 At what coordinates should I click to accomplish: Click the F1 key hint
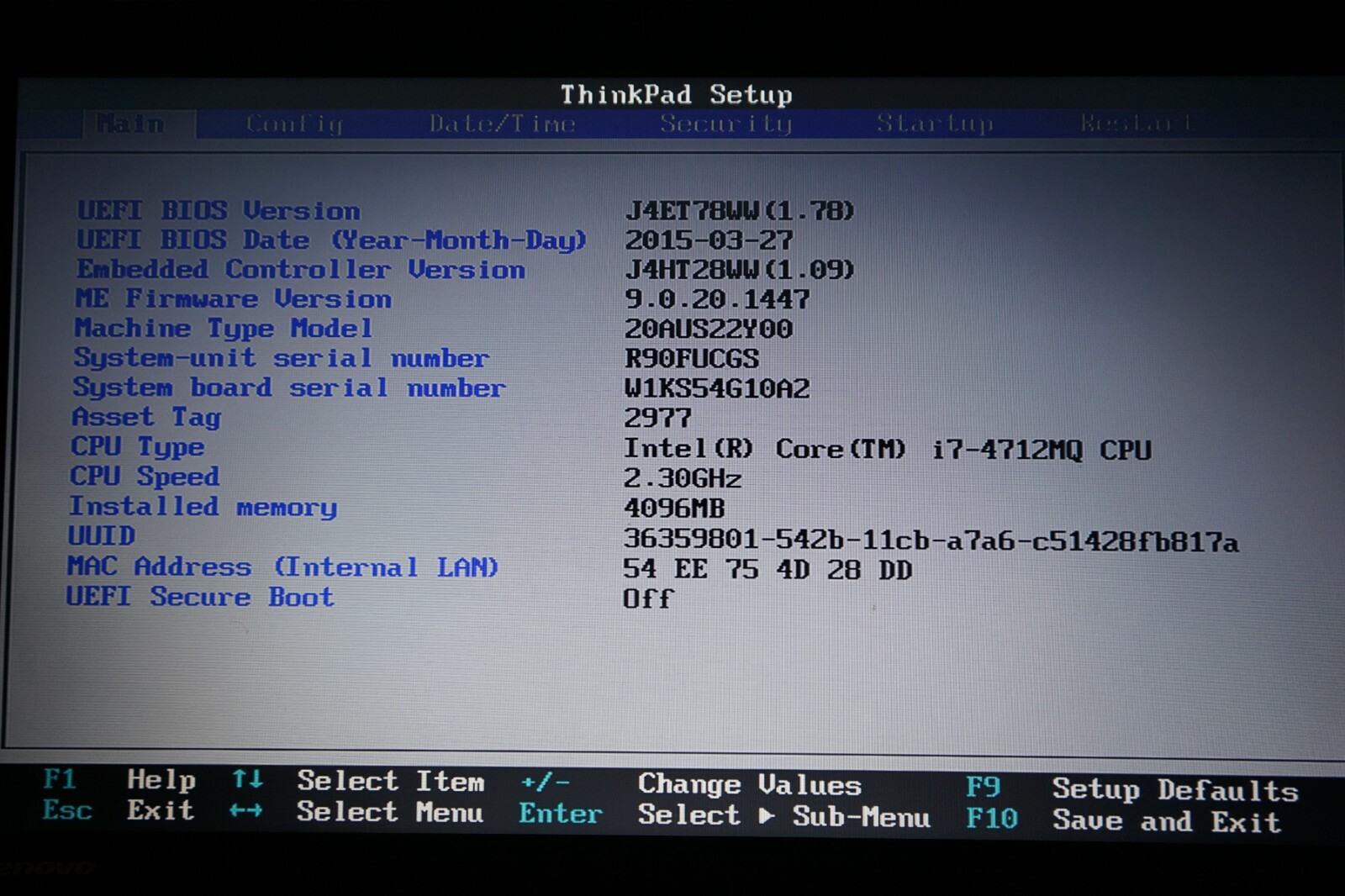[x=60, y=779]
